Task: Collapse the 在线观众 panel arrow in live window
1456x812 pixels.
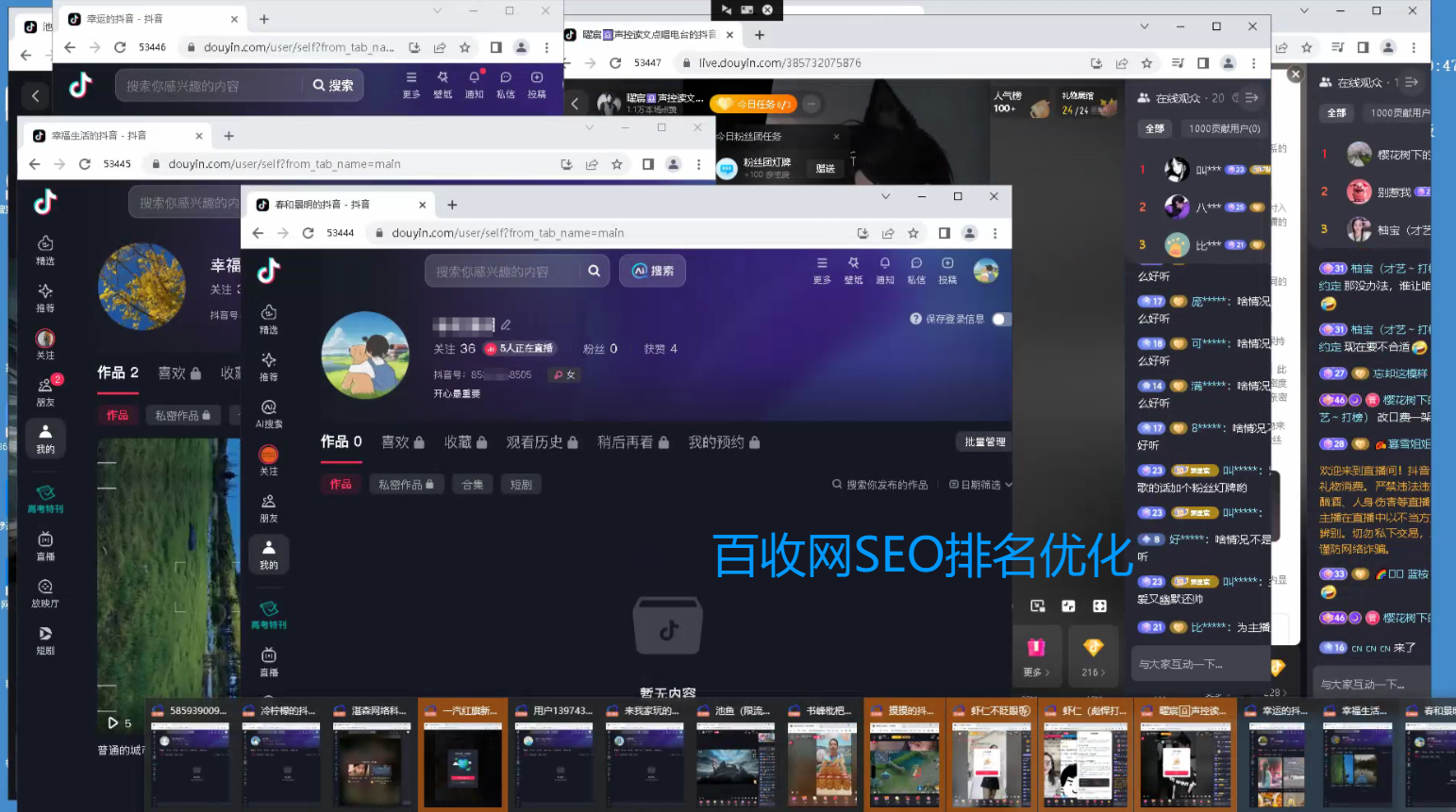Action: tap(1251, 97)
